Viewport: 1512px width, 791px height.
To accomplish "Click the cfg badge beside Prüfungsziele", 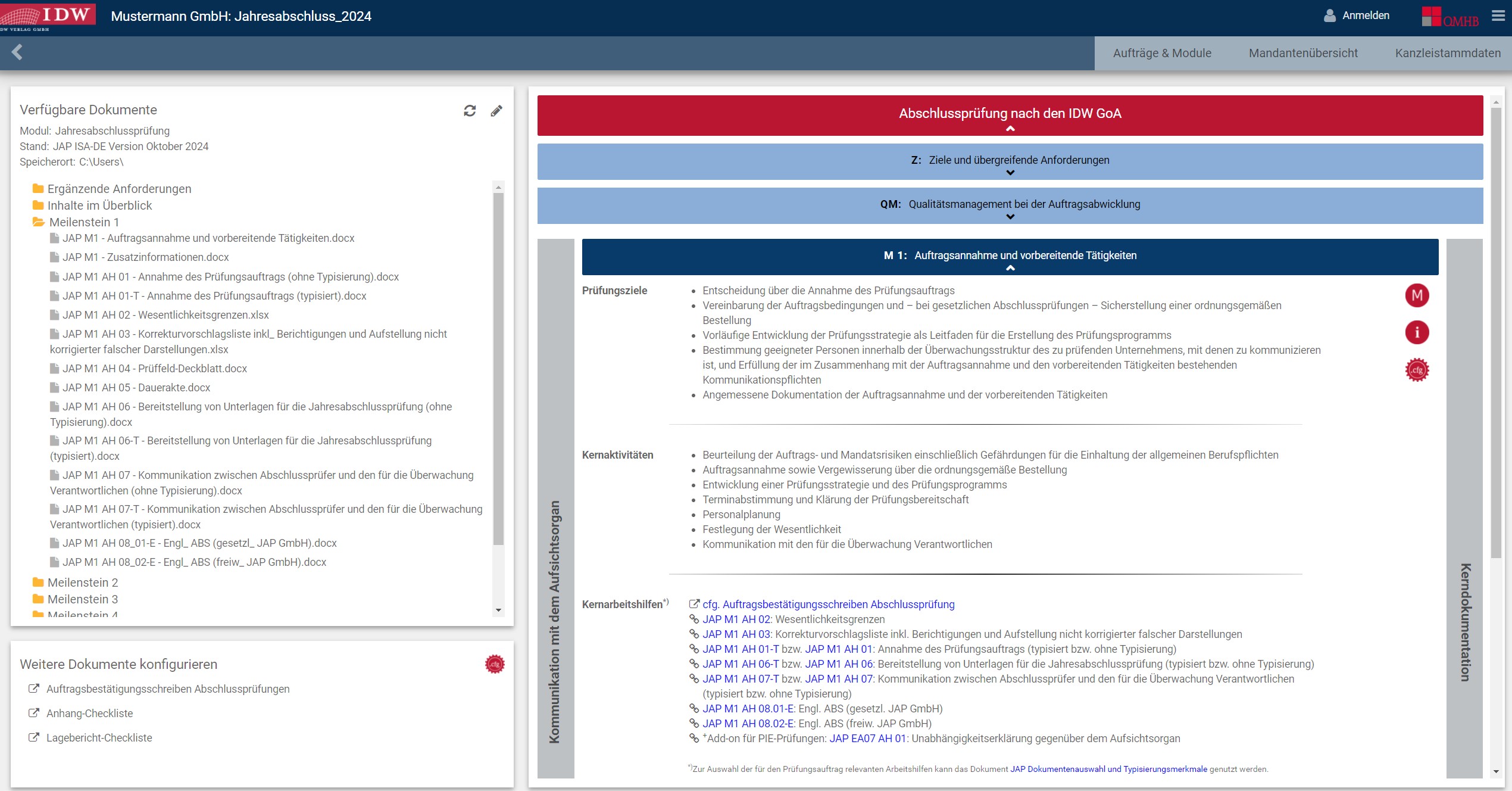I will pyautogui.click(x=1417, y=370).
